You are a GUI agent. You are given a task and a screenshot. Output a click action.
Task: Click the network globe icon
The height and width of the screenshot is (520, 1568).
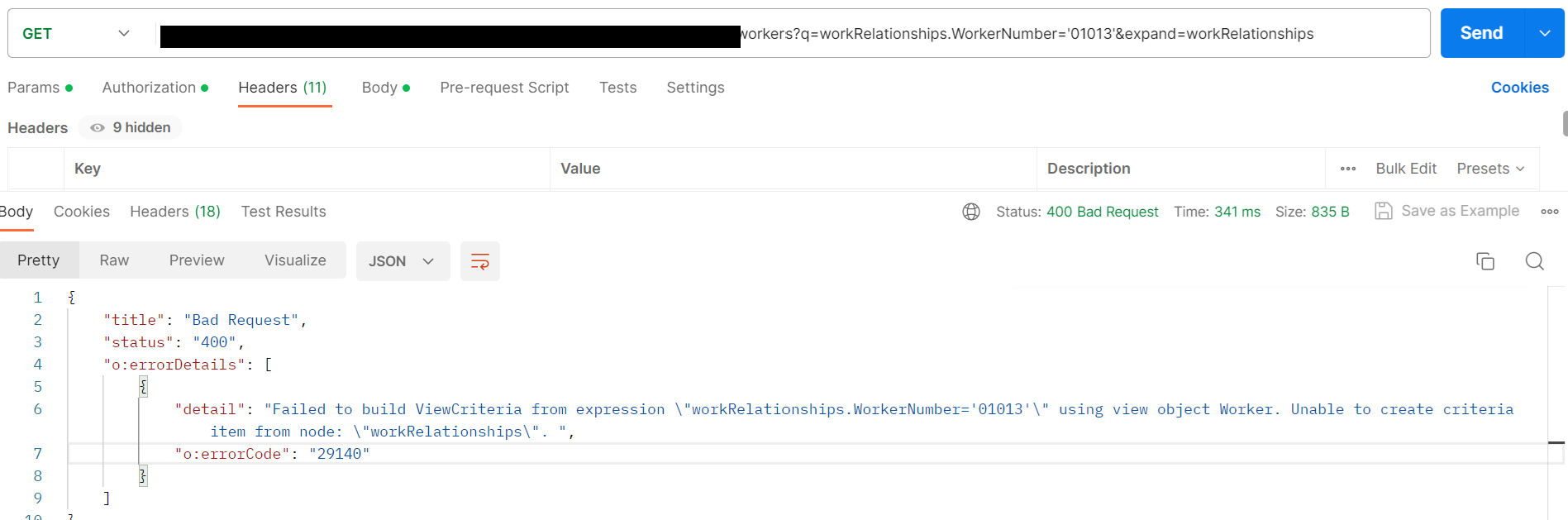[971, 212]
